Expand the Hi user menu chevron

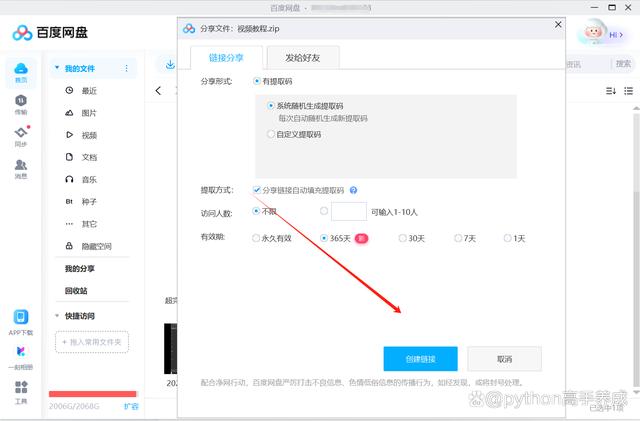coord(621,35)
